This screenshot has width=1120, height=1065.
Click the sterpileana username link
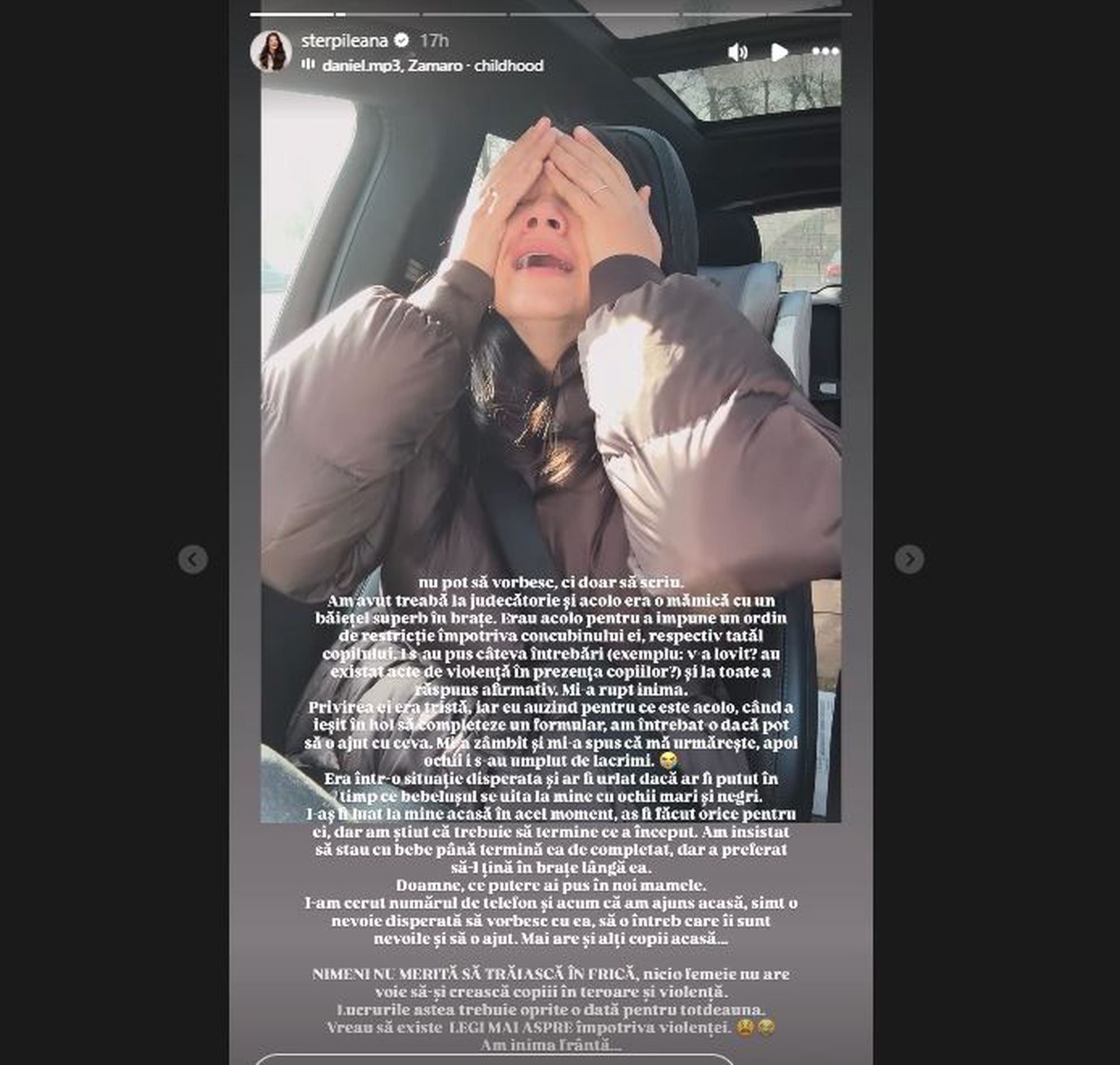[344, 41]
